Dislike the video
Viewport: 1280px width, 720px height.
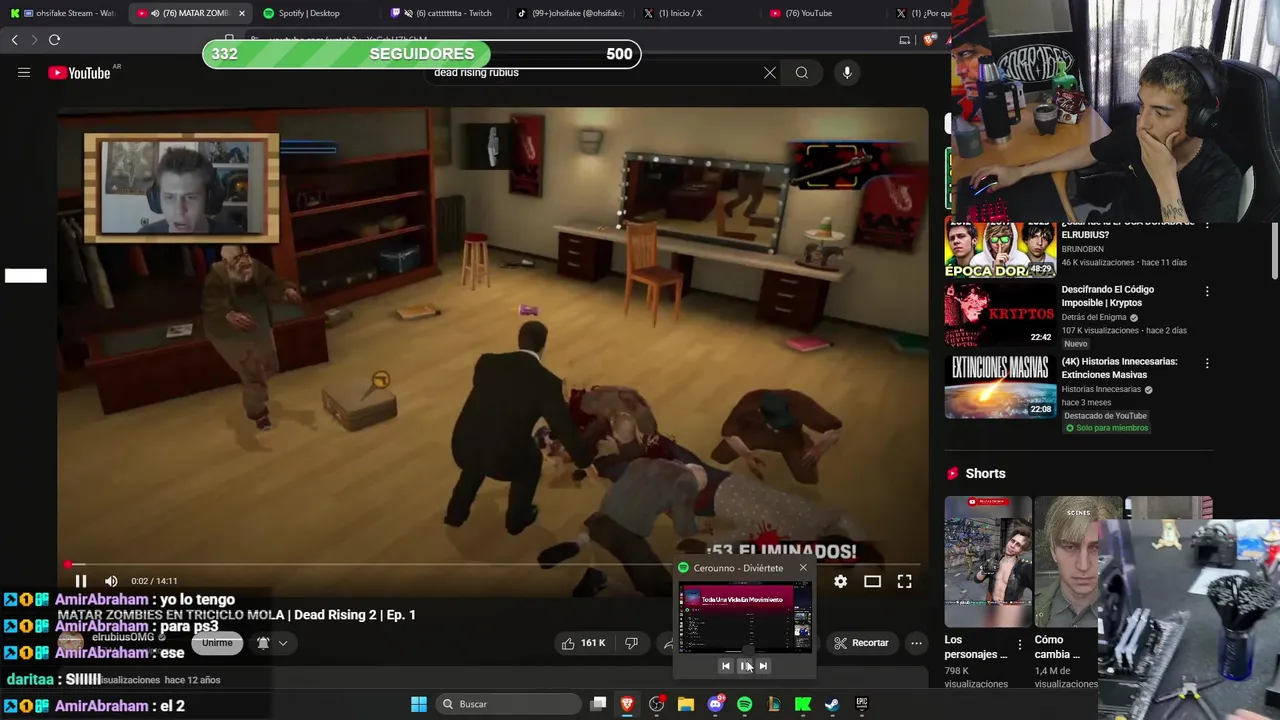pos(631,643)
